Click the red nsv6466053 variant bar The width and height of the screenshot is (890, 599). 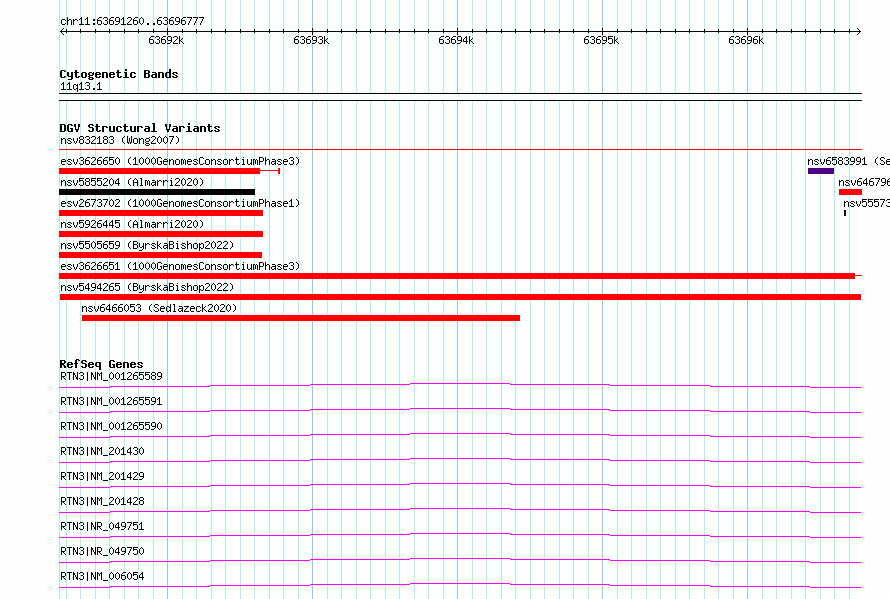tap(301, 318)
